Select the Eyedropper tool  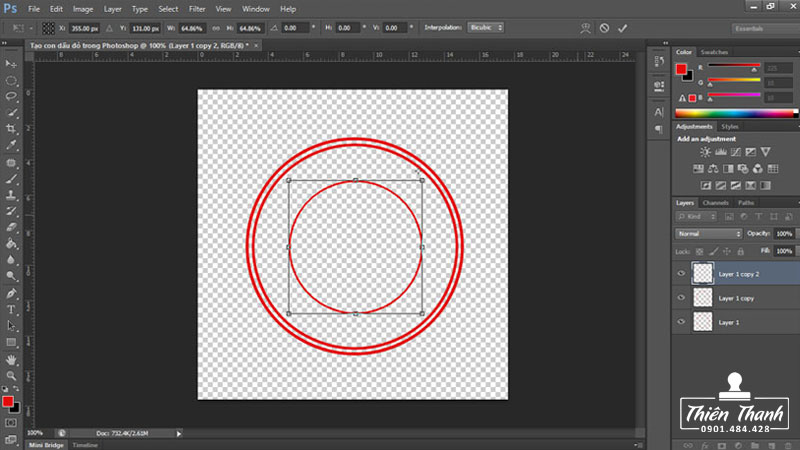(11, 145)
